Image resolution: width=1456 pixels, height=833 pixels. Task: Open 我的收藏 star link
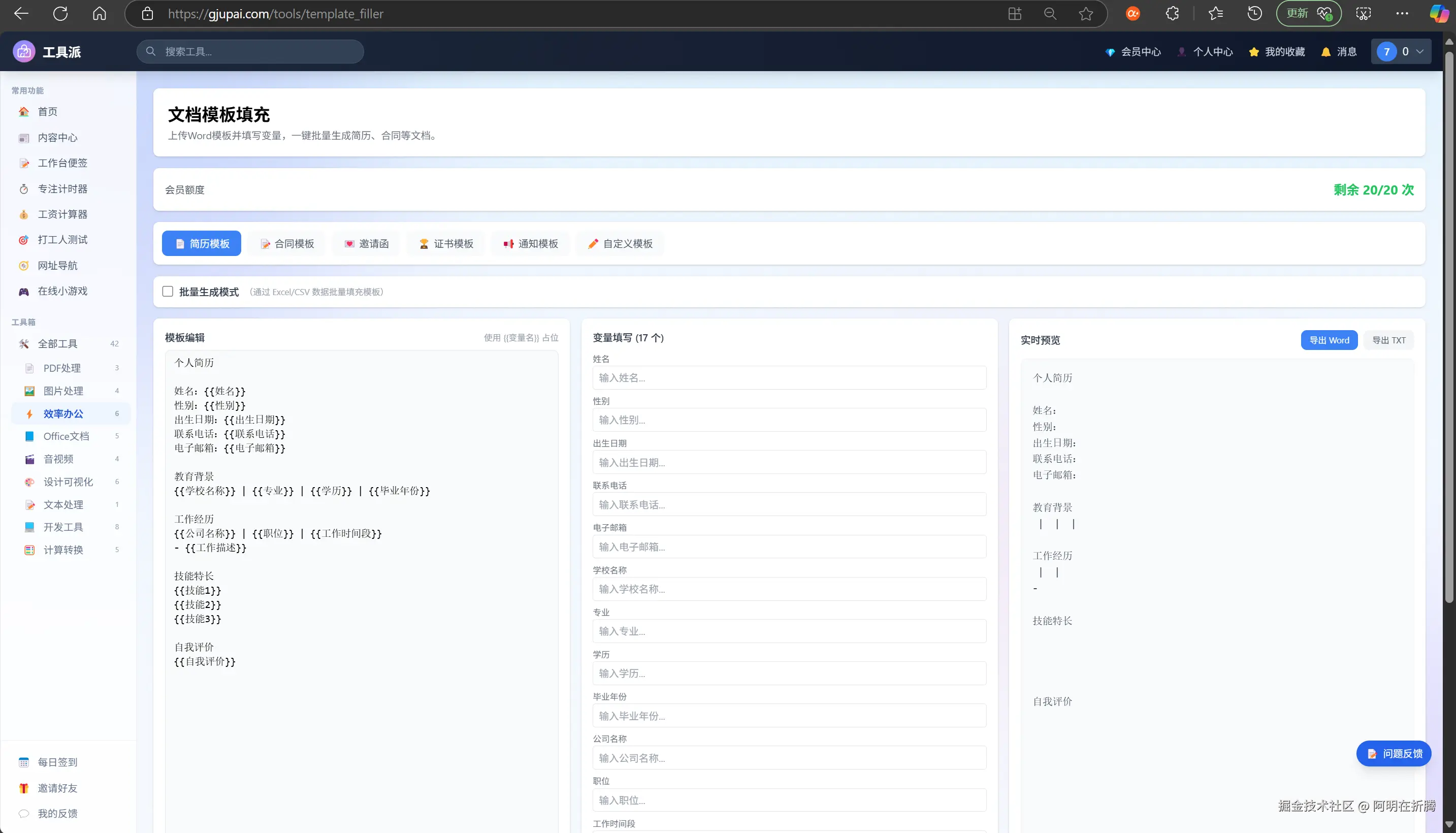tap(1277, 51)
